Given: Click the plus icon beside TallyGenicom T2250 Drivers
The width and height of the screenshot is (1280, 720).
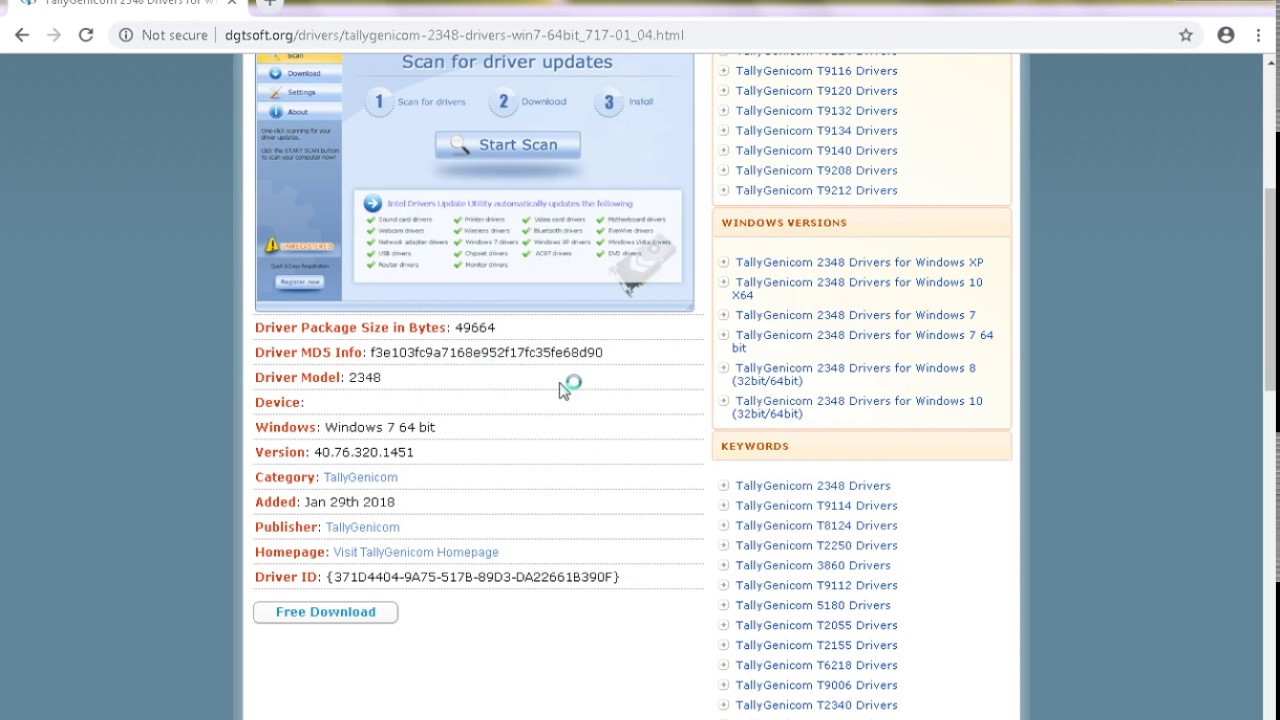Looking at the screenshot, I should (724, 546).
